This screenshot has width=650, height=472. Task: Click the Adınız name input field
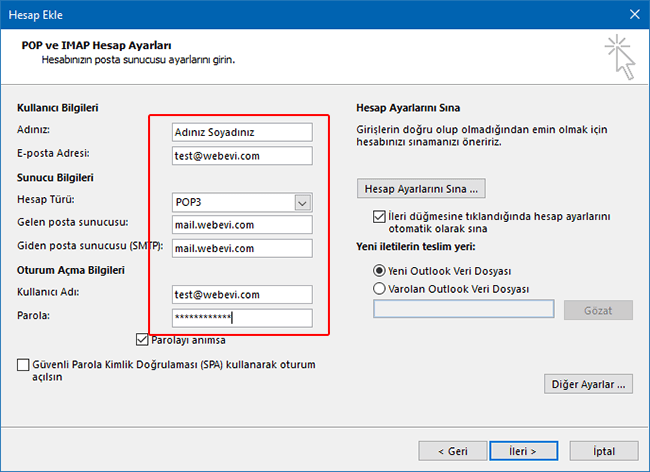(242, 132)
